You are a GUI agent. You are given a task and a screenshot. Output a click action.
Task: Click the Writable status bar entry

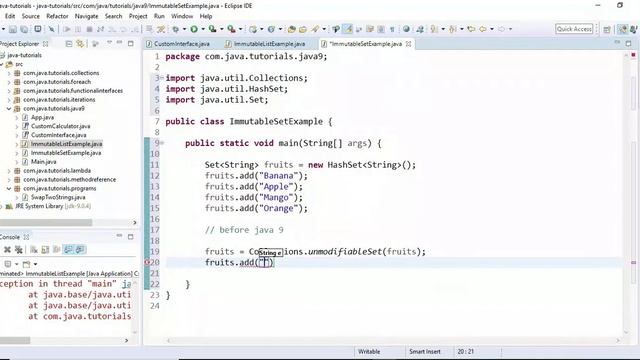pyautogui.click(x=369, y=351)
